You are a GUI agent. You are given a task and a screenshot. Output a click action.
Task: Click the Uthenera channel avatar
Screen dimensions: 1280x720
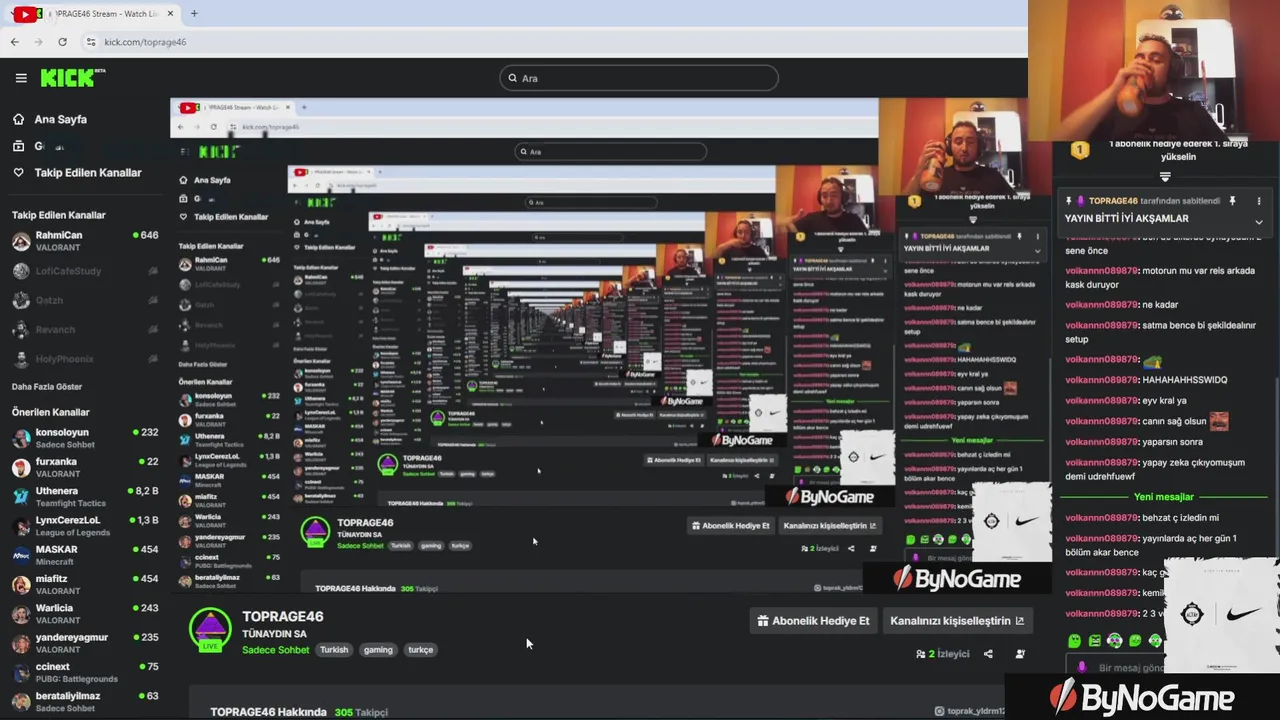tap(21, 497)
